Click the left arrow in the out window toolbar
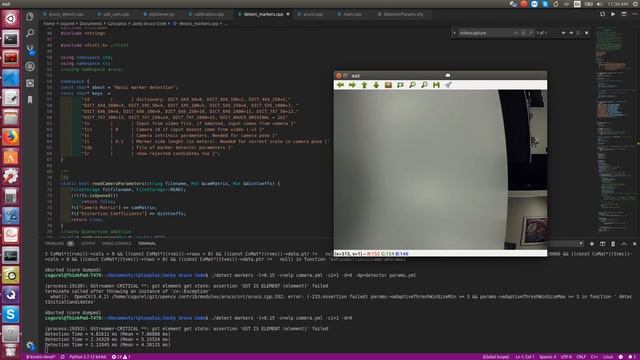Screen dimensions: 640x360 340,85
